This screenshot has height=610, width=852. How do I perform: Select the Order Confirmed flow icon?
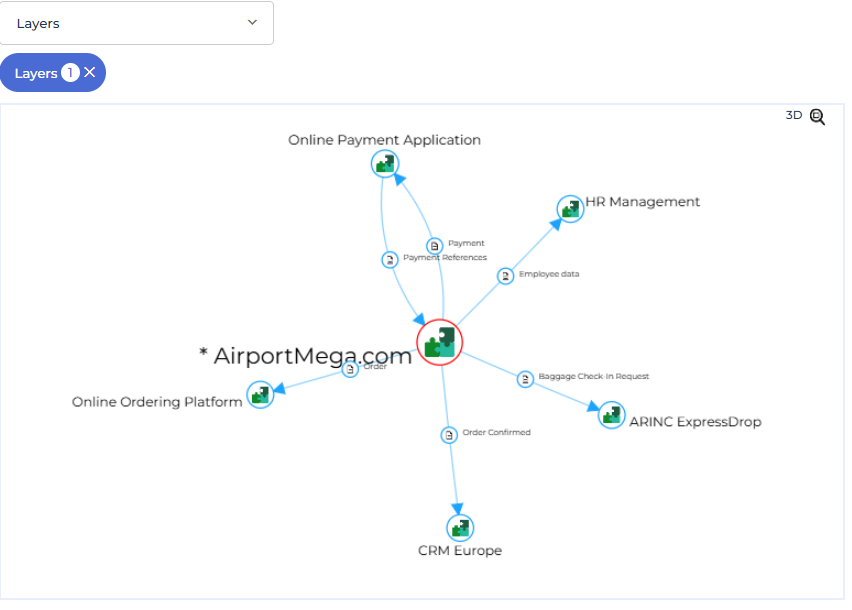(x=449, y=435)
